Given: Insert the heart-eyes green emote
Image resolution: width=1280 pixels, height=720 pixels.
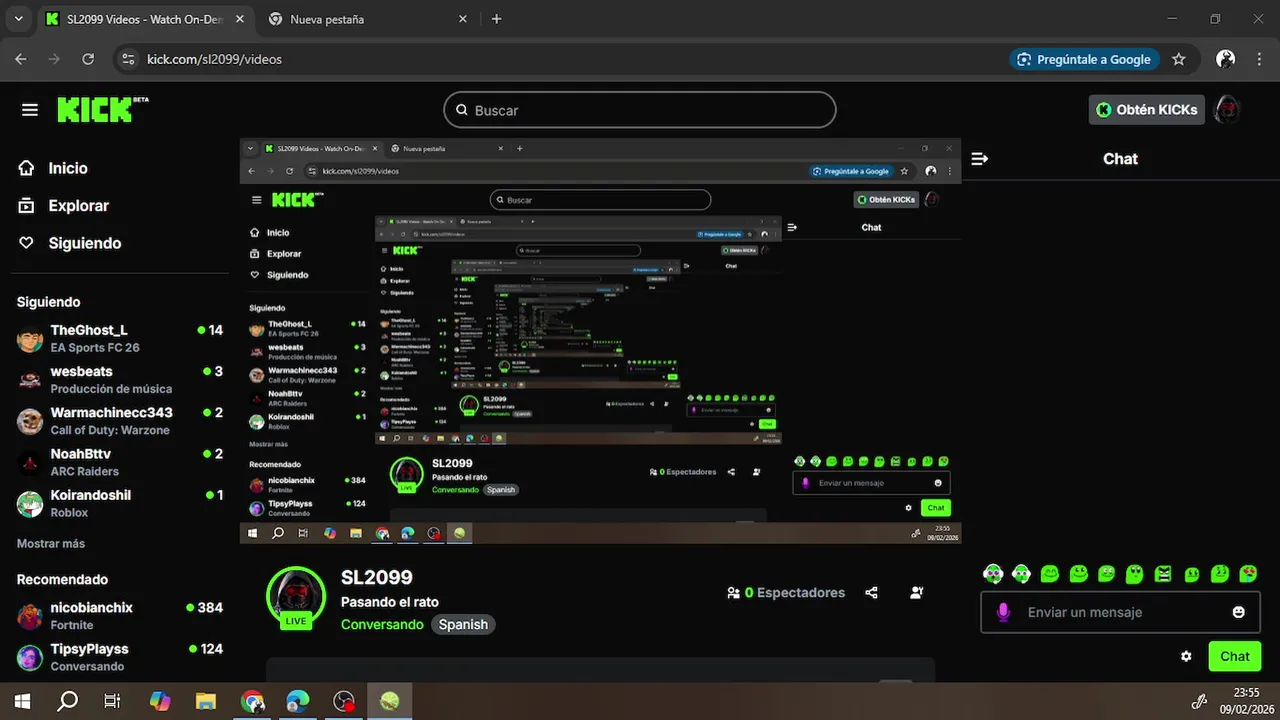Looking at the screenshot, I should [x=1248, y=574].
